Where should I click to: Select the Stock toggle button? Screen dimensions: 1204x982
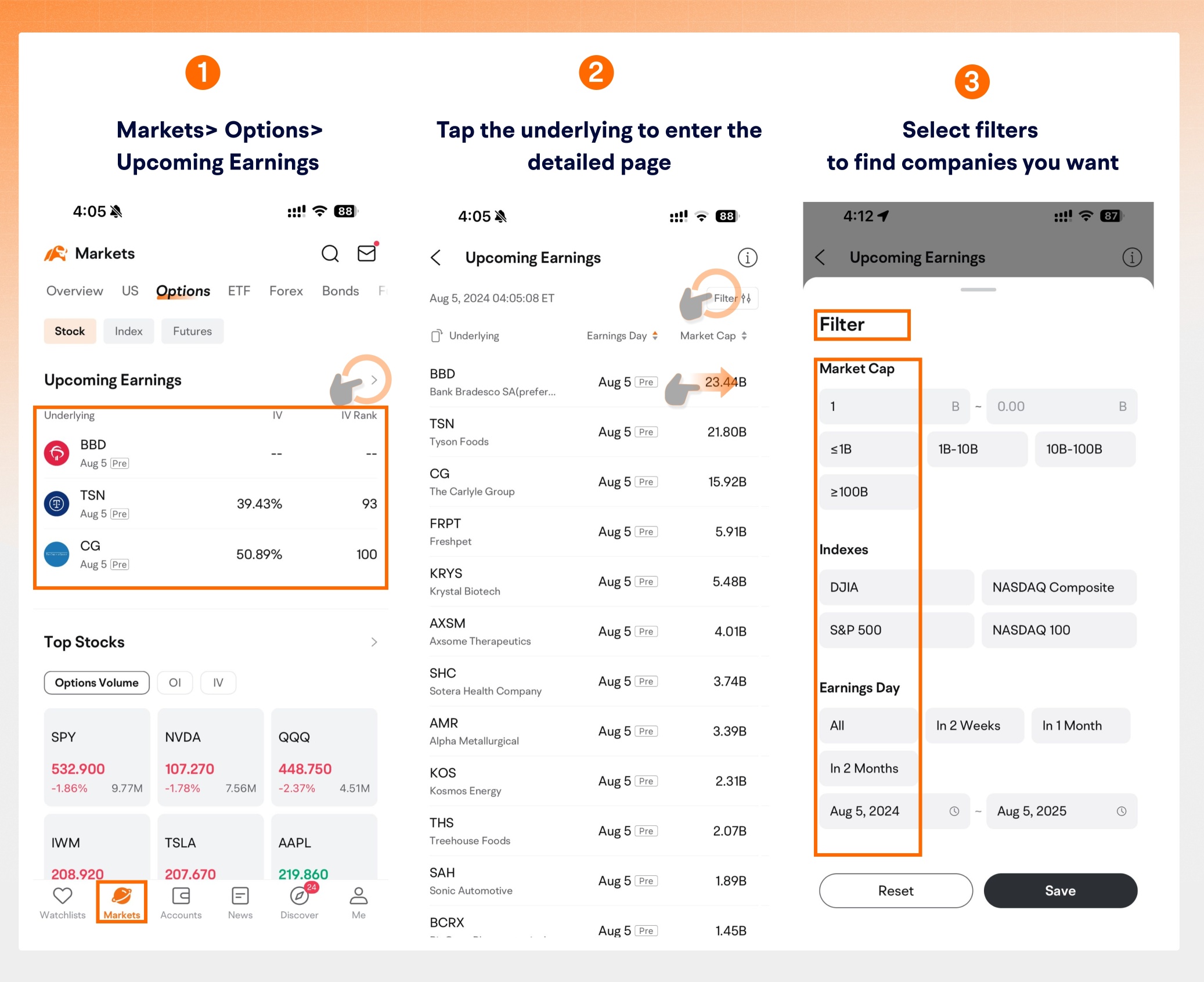(69, 331)
